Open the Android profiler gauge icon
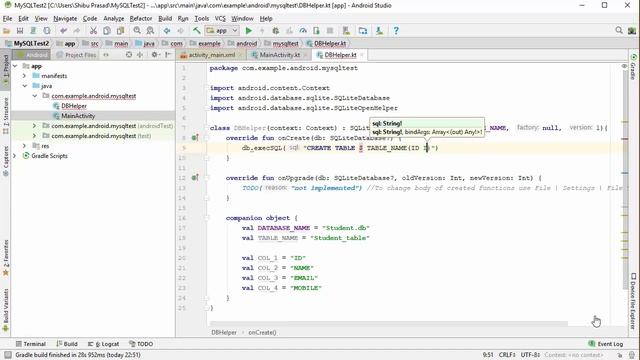The image size is (640, 360). (303, 31)
